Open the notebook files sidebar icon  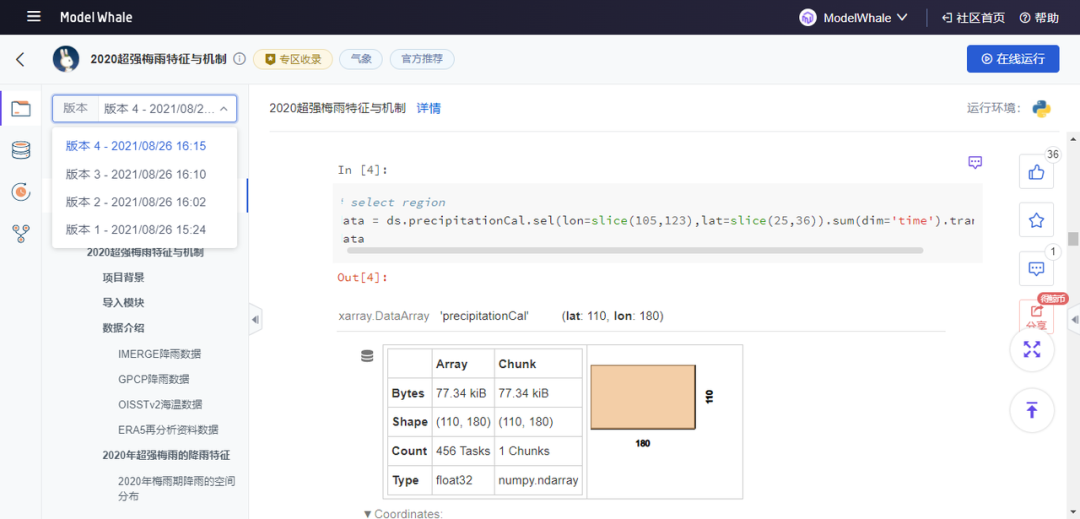pyautogui.click(x=21, y=108)
